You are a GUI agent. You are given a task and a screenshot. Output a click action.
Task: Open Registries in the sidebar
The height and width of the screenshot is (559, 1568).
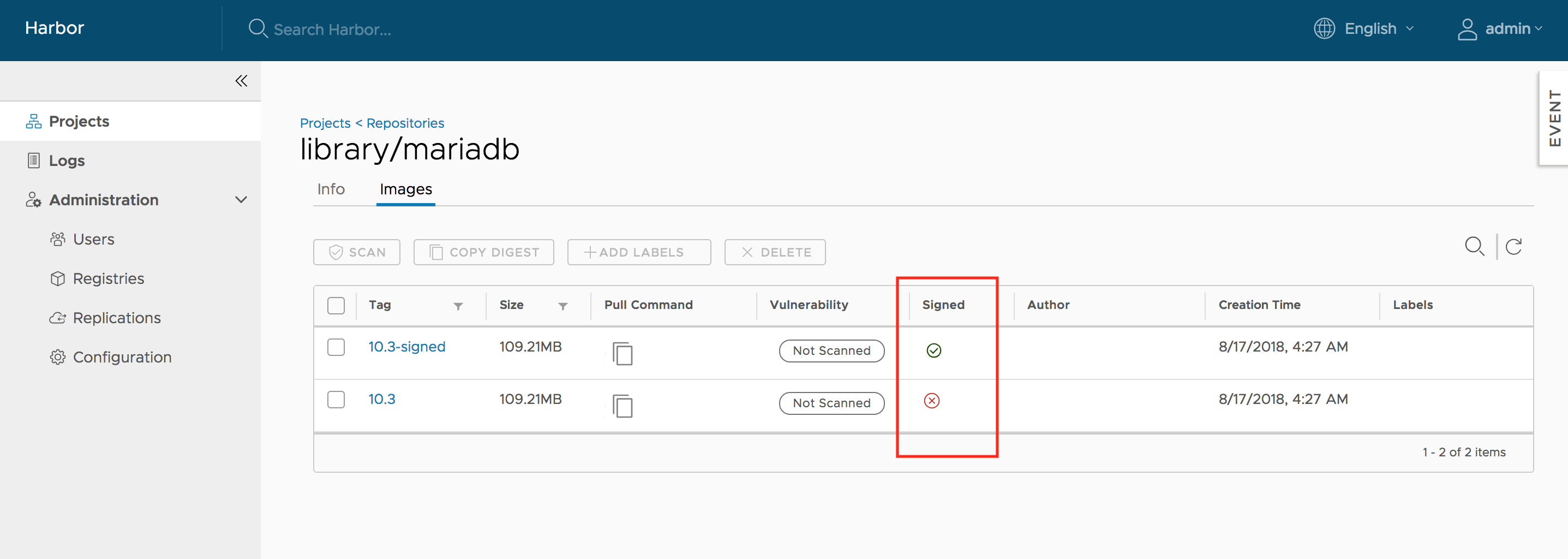coord(109,278)
